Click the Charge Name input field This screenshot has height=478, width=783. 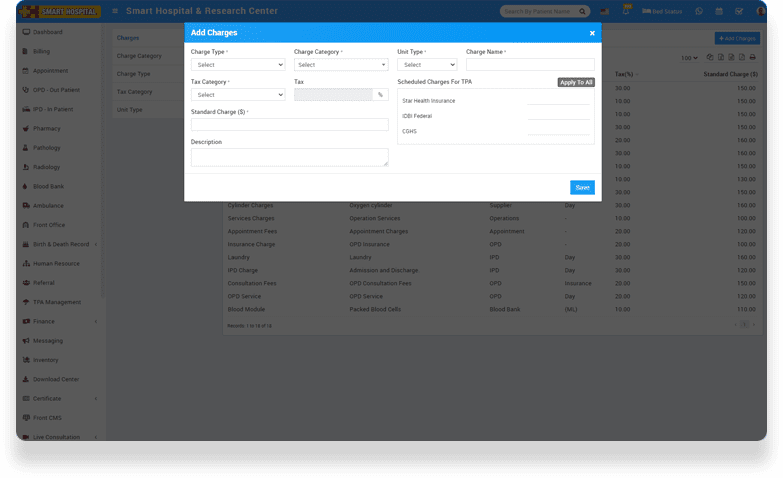coord(530,65)
